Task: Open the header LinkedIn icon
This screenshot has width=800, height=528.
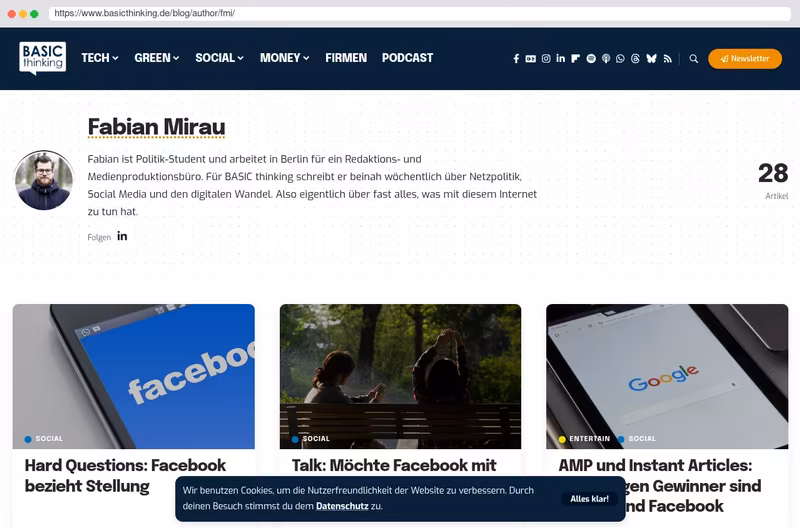Action: tap(561, 58)
